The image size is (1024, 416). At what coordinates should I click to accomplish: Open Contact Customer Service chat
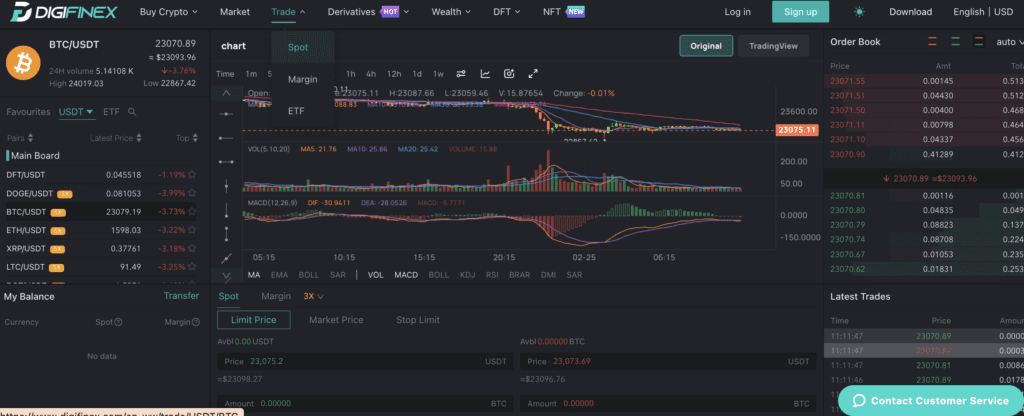coord(931,400)
